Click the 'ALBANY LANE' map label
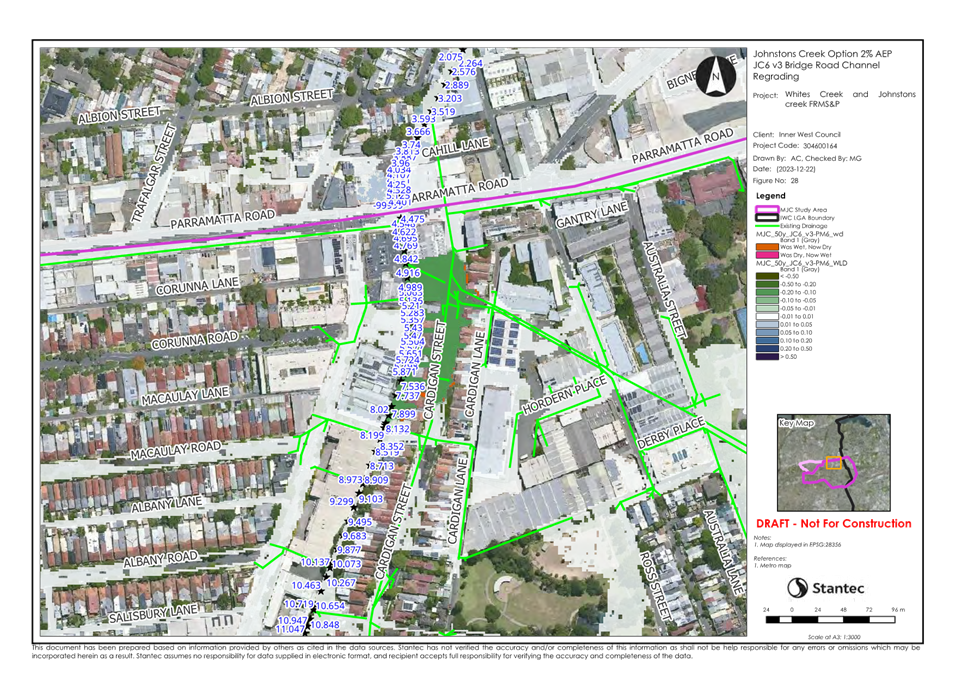The height and width of the screenshot is (676, 955). (x=167, y=504)
